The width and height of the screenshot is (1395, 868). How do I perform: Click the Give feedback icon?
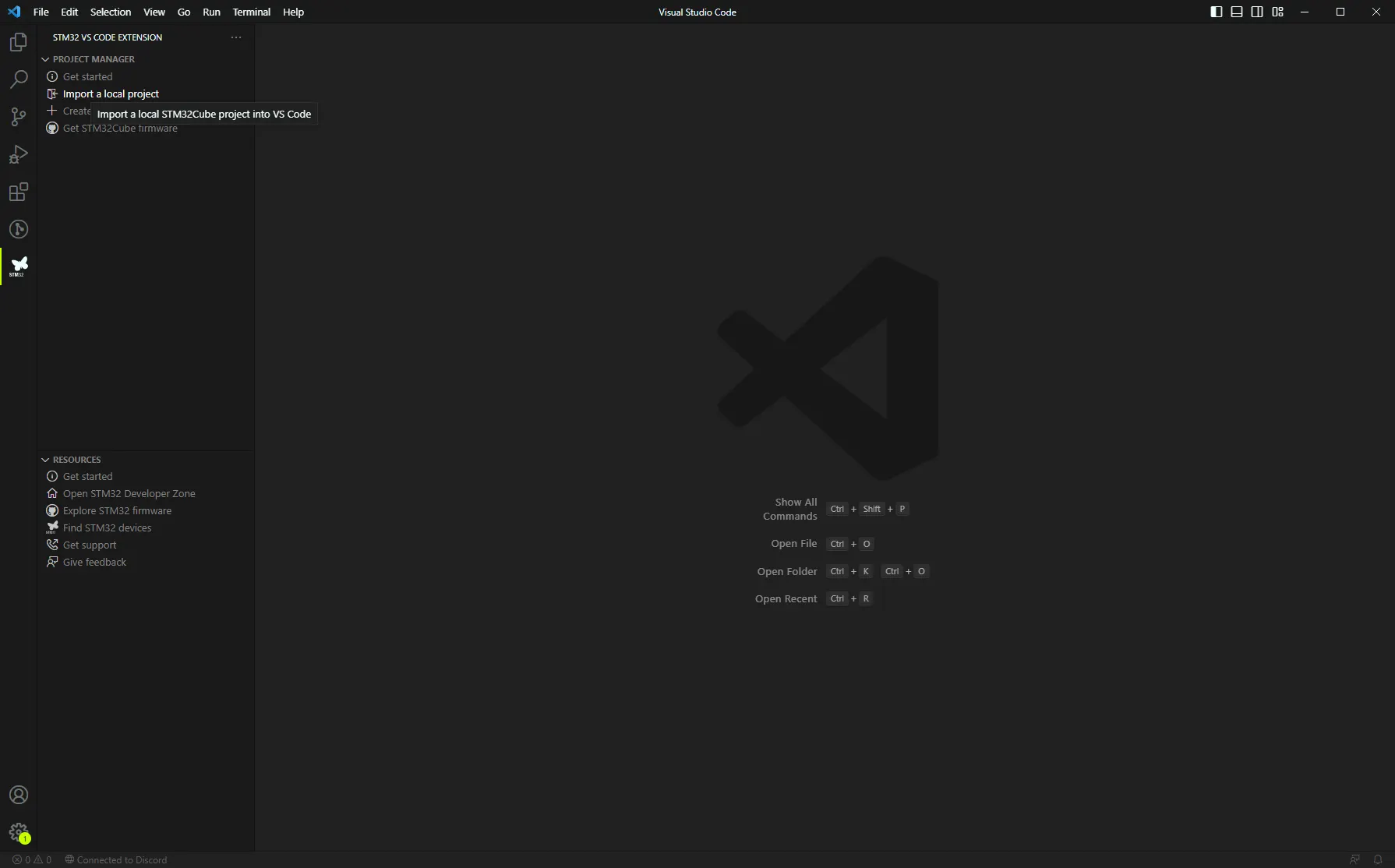coord(52,562)
